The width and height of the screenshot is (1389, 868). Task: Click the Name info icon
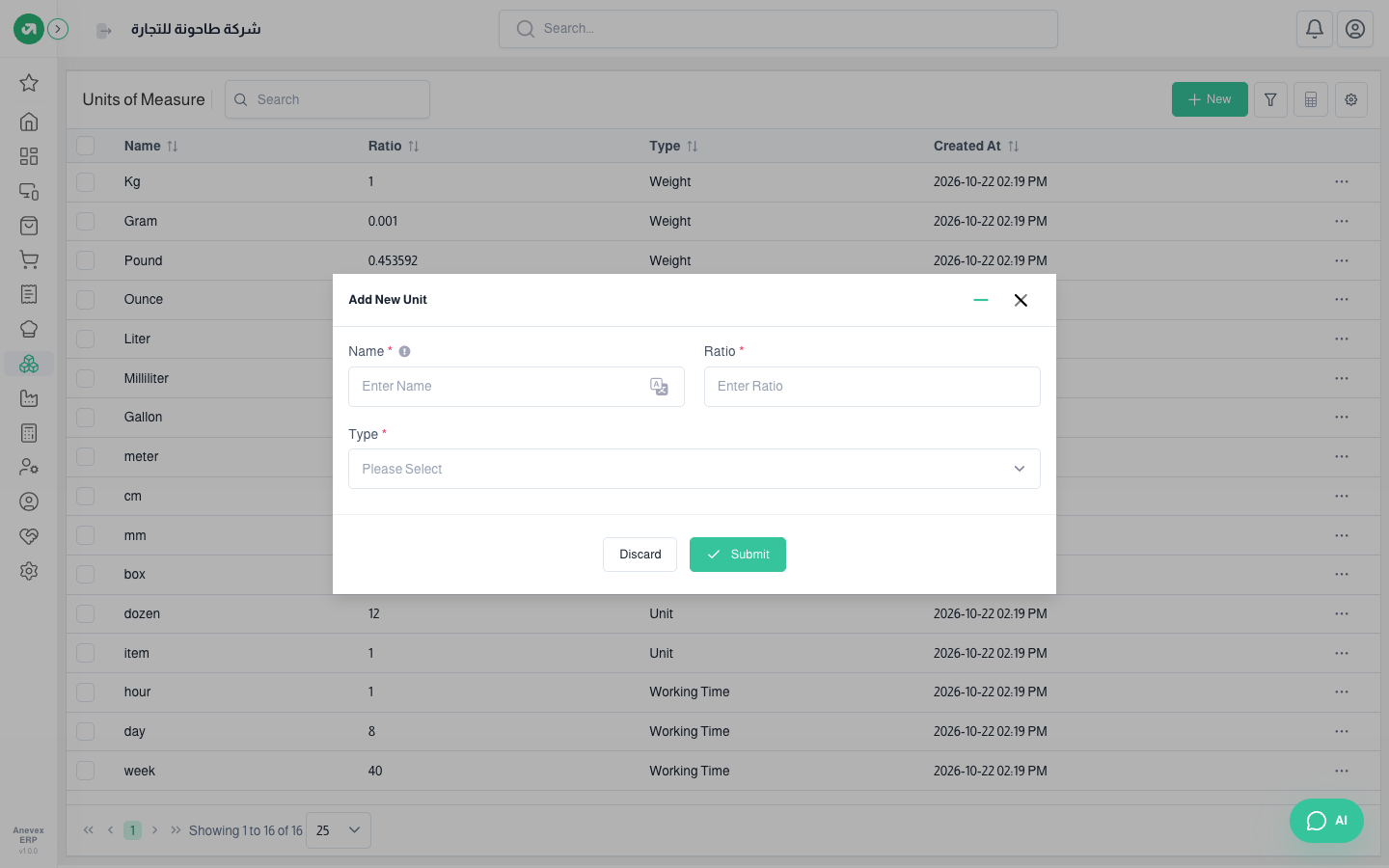point(405,352)
